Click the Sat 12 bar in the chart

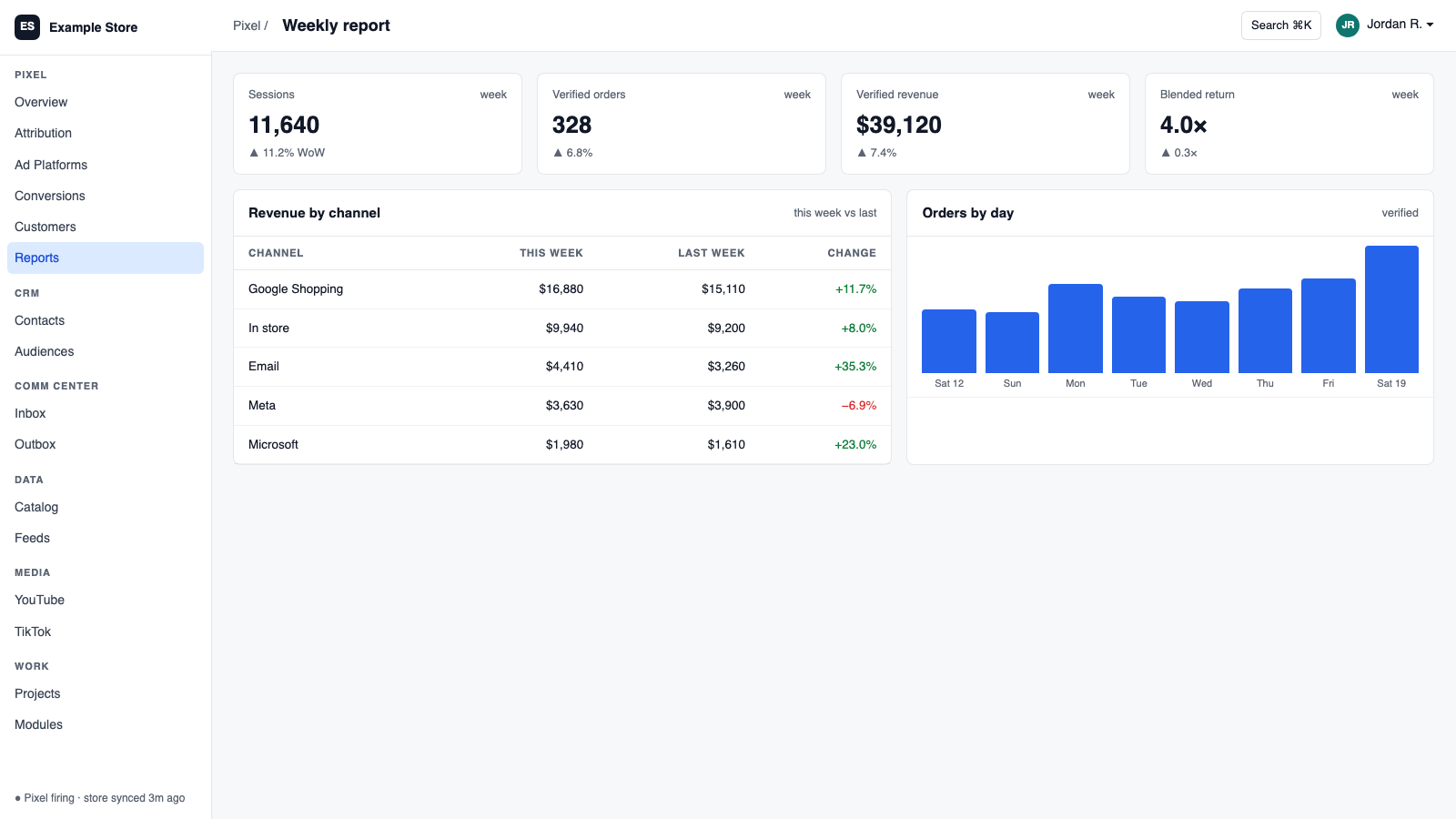(x=949, y=341)
